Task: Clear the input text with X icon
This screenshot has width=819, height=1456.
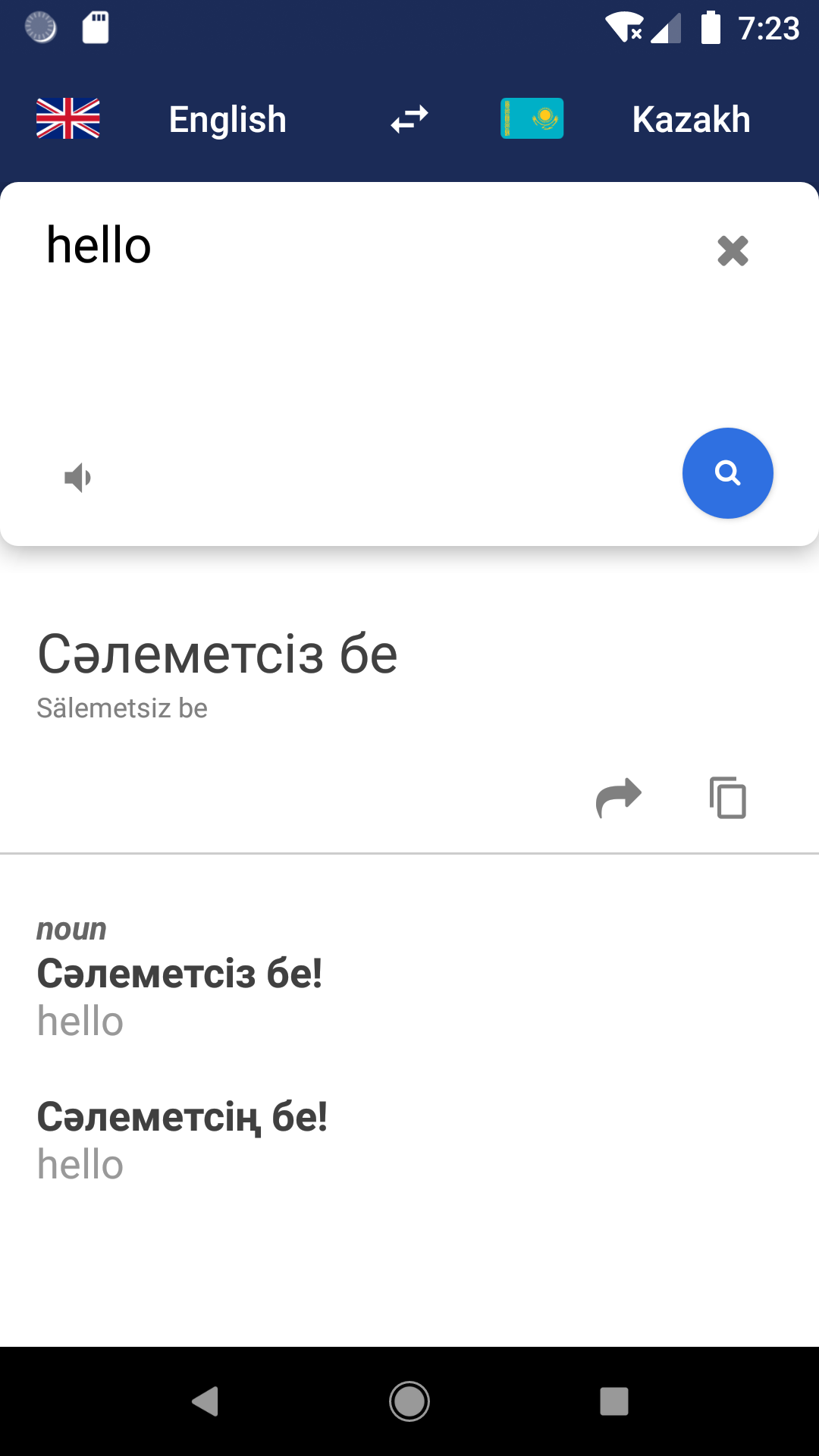Action: [x=733, y=250]
